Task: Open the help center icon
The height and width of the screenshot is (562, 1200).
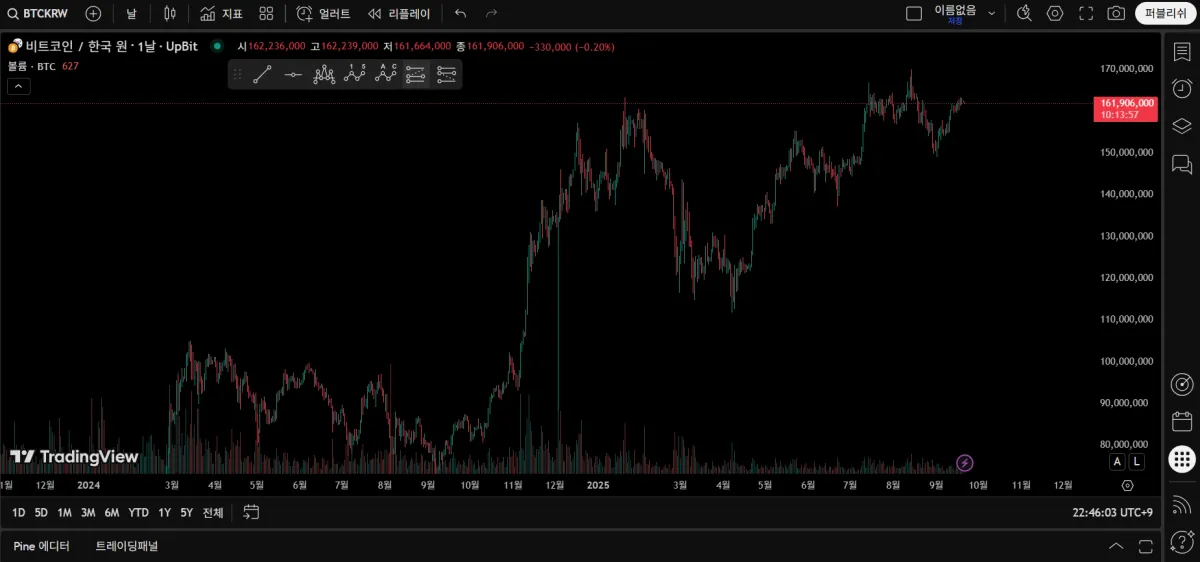Action: click(x=1182, y=541)
